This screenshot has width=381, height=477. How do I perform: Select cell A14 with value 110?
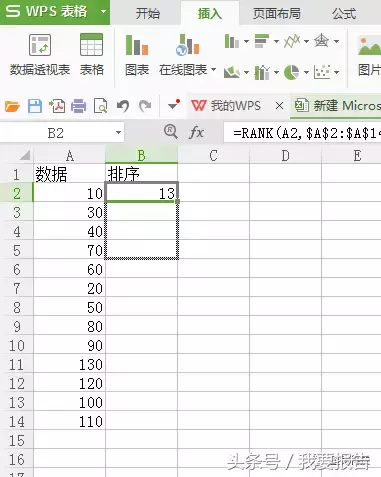coord(69,421)
